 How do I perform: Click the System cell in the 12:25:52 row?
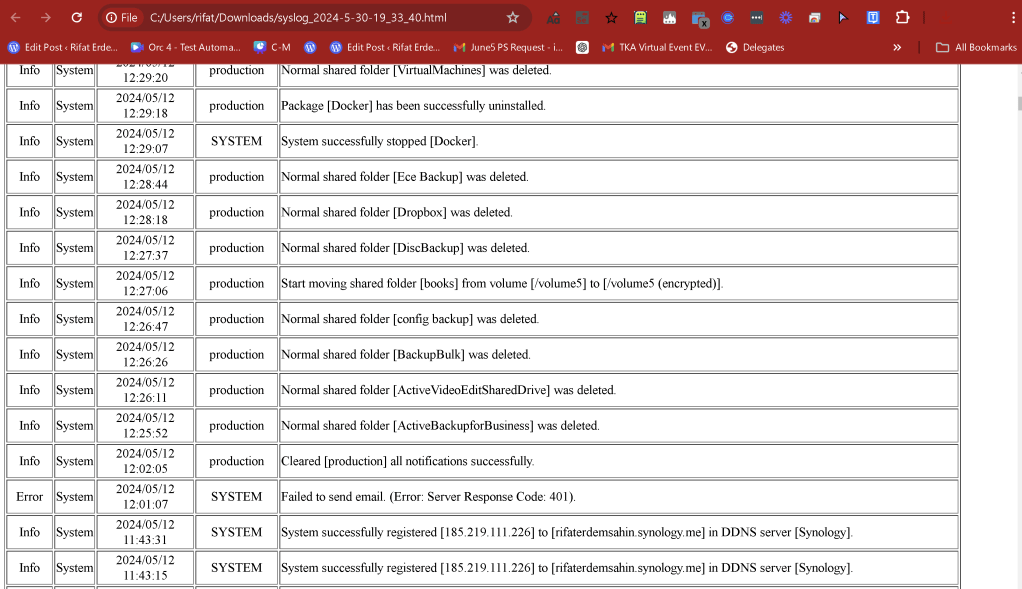coord(74,425)
